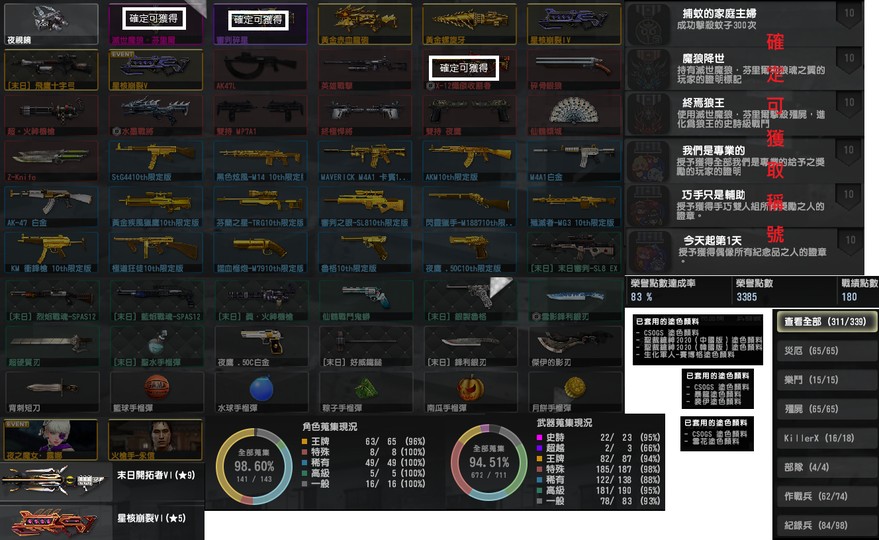Select the male gunman character card
This screenshot has width=879, height=540.
click(x=155, y=440)
